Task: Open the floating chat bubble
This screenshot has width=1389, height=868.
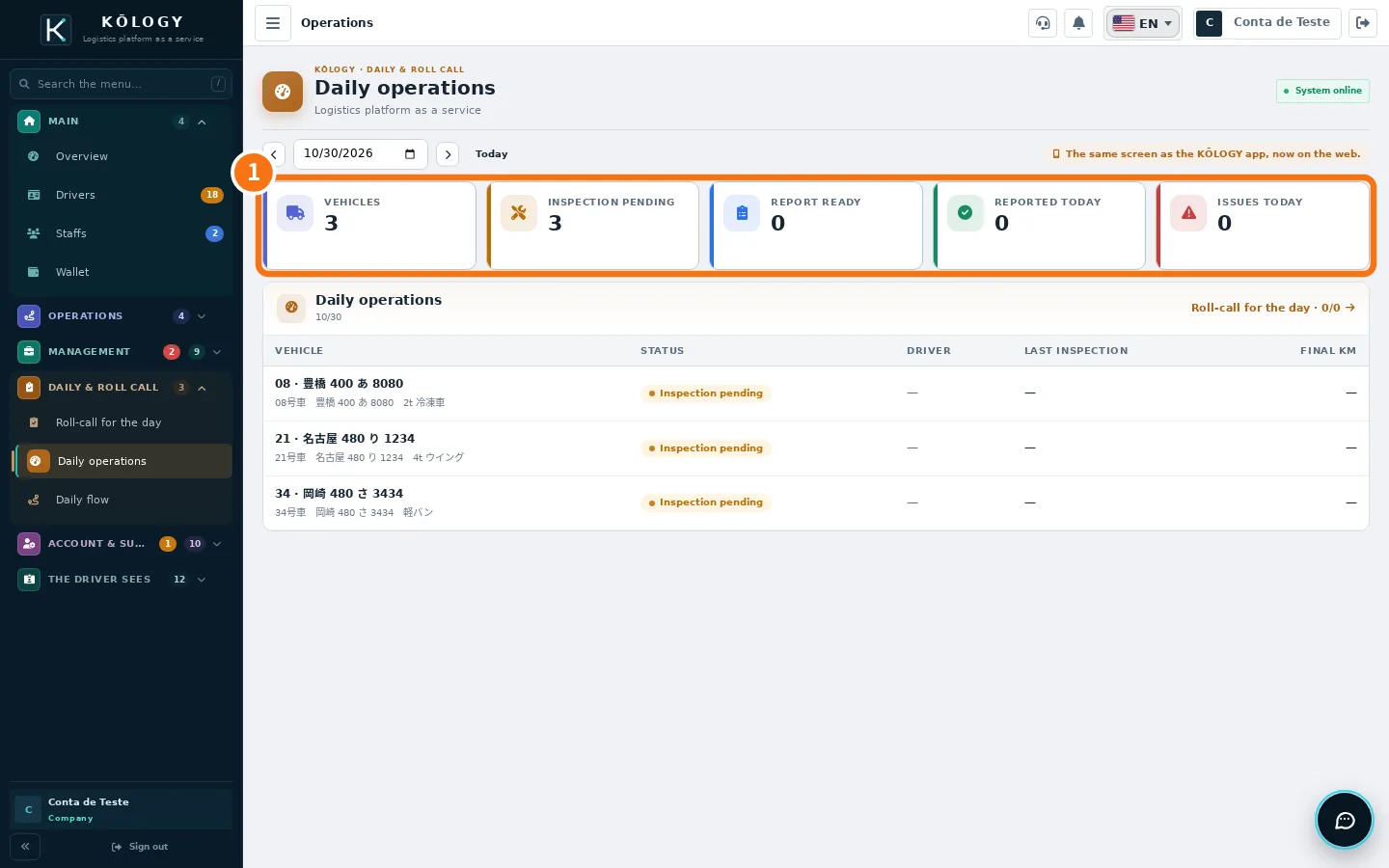Action: (1345, 820)
